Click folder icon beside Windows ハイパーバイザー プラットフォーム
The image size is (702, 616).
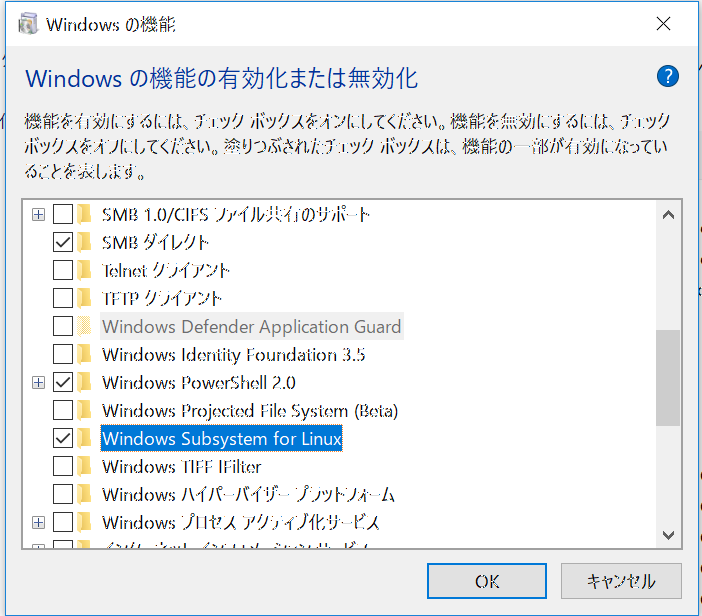tap(84, 494)
